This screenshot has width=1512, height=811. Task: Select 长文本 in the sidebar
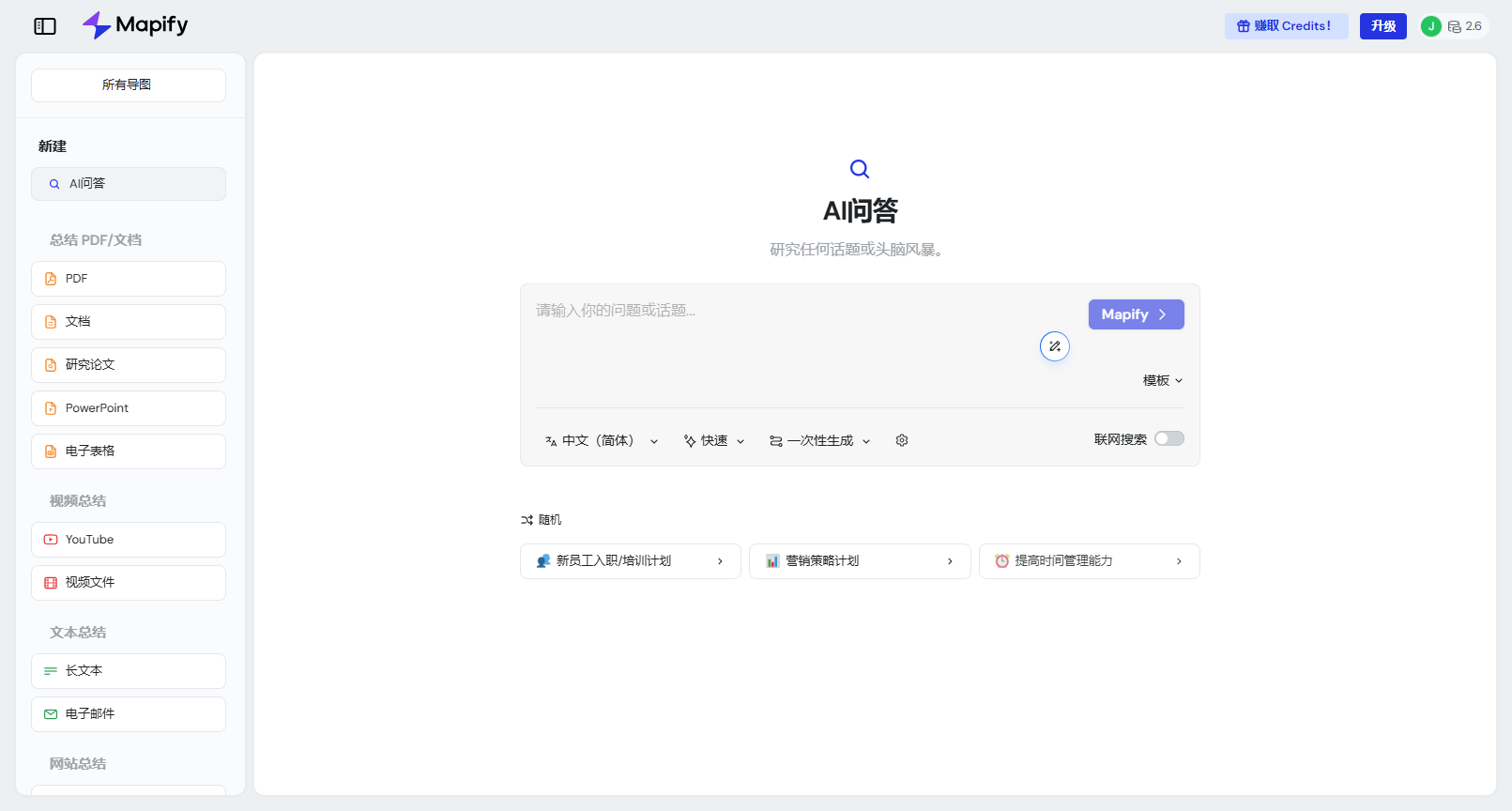pos(129,671)
